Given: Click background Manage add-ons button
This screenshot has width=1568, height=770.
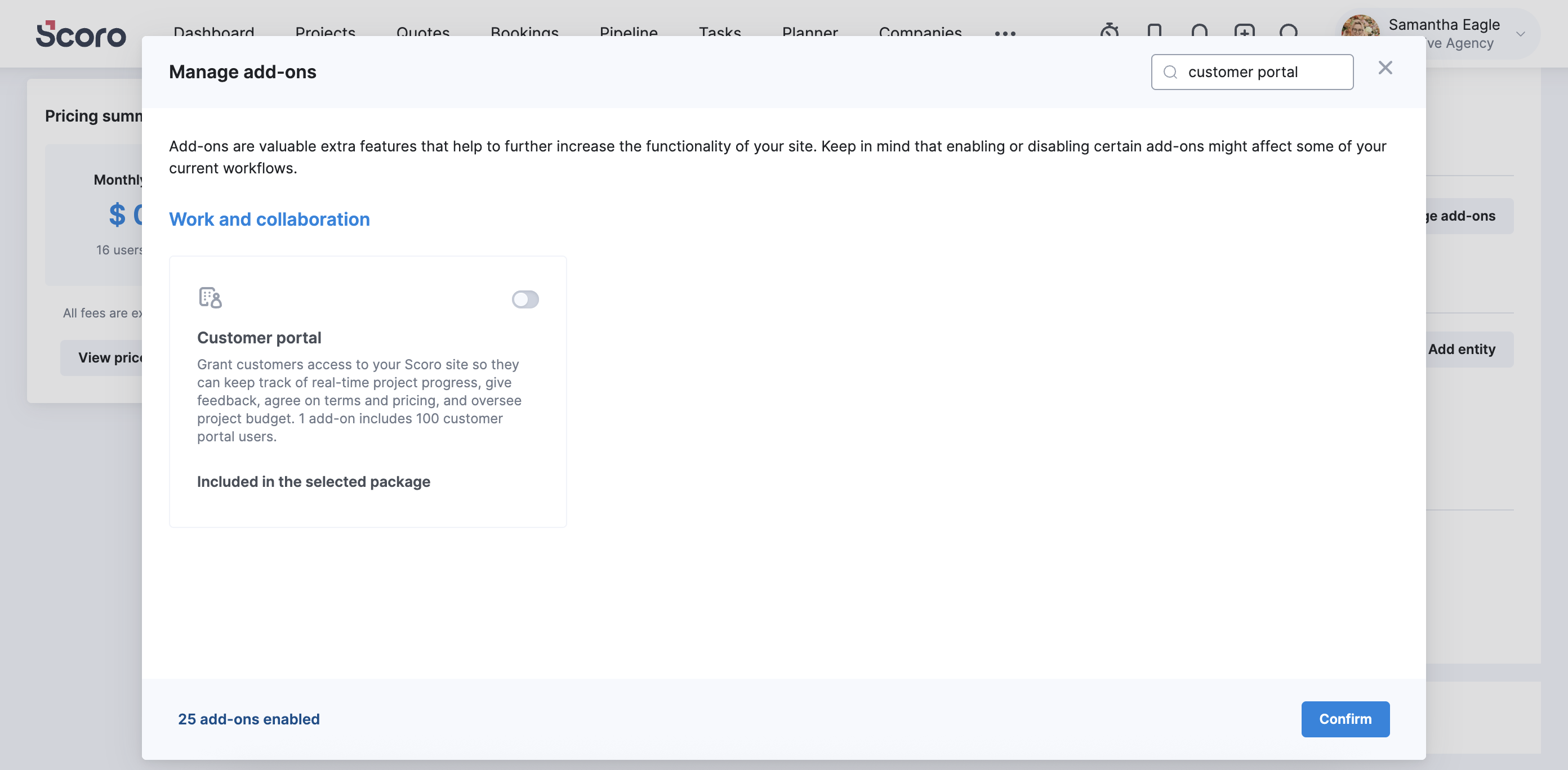Looking at the screenshot, I should [x=1469, y=216].
